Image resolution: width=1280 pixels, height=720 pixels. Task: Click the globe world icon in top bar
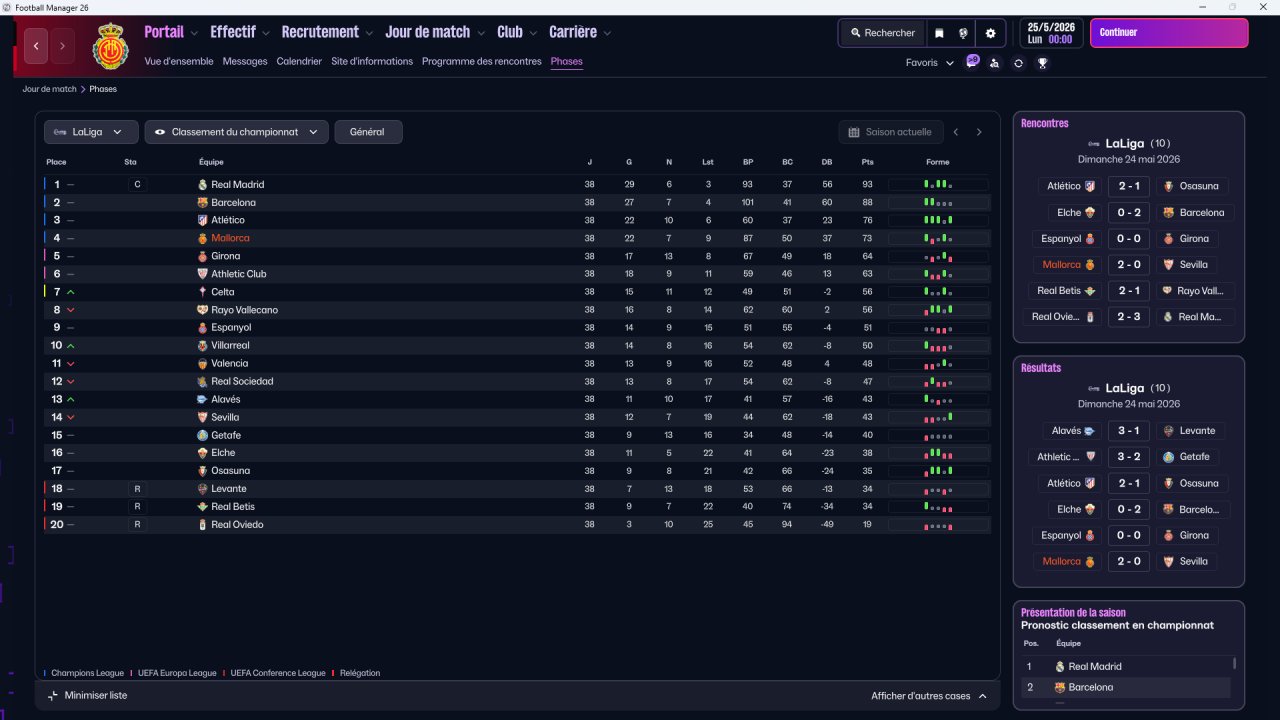tap(964, 33)
